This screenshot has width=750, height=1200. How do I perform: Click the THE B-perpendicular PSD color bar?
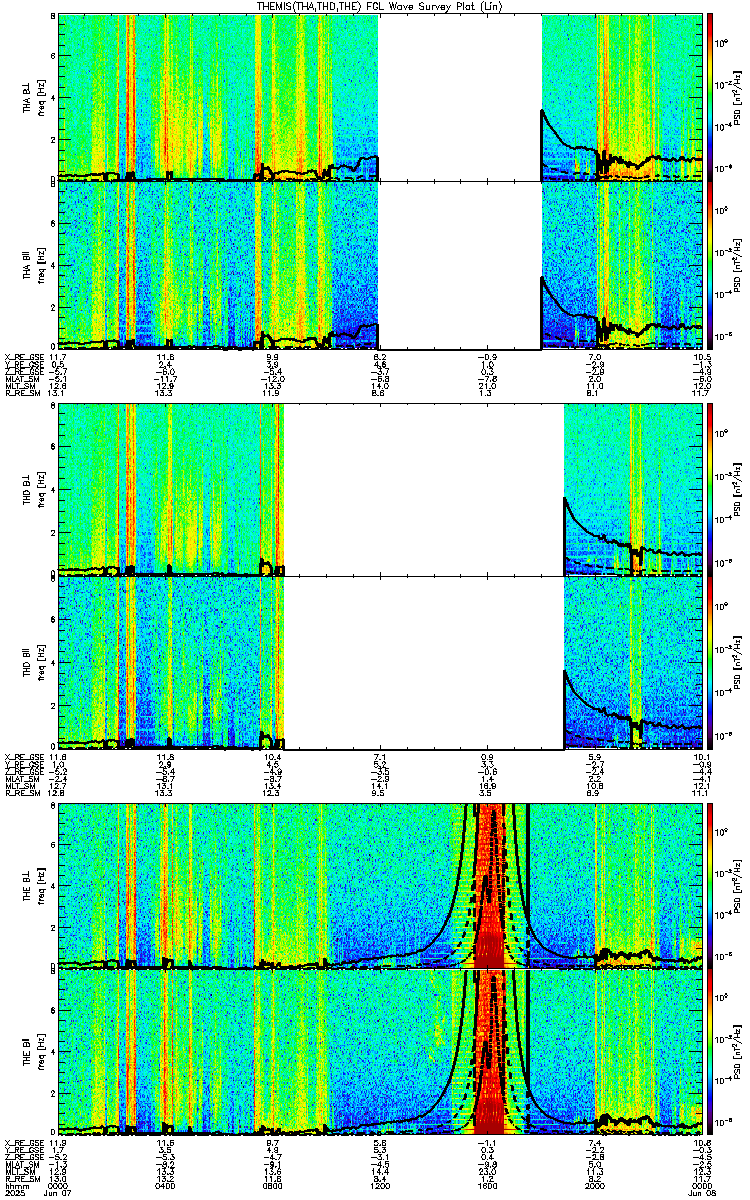pyautogui.click(x=710, y=885)
